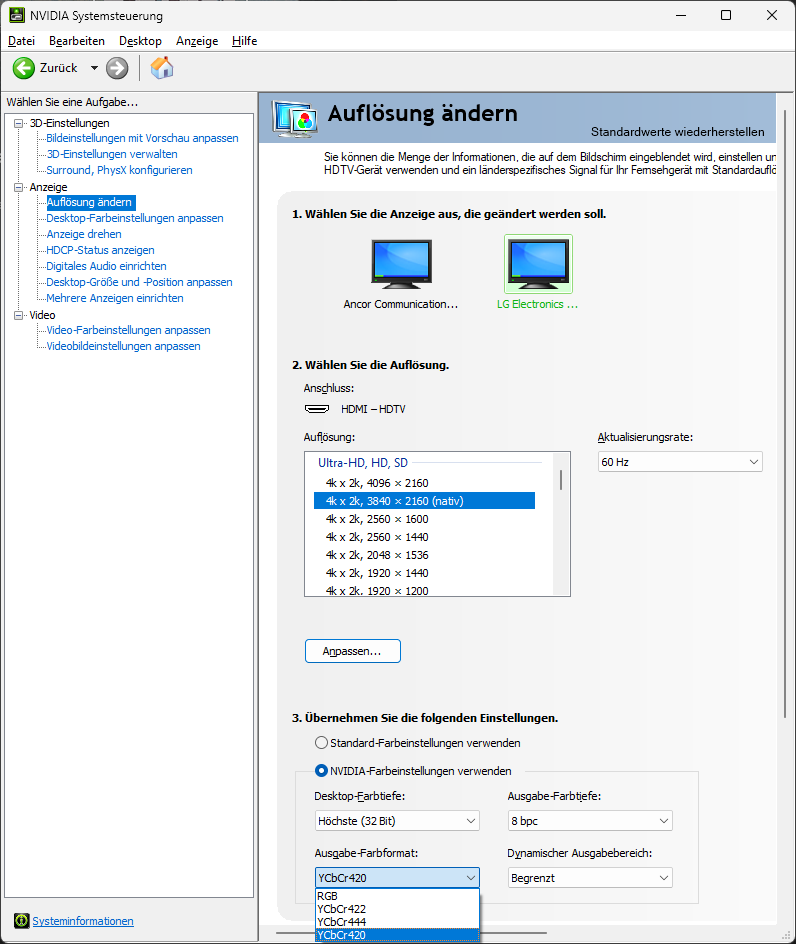Go to the home page house icon
Screen dimensions: 796x944
[x=162, y=68]
